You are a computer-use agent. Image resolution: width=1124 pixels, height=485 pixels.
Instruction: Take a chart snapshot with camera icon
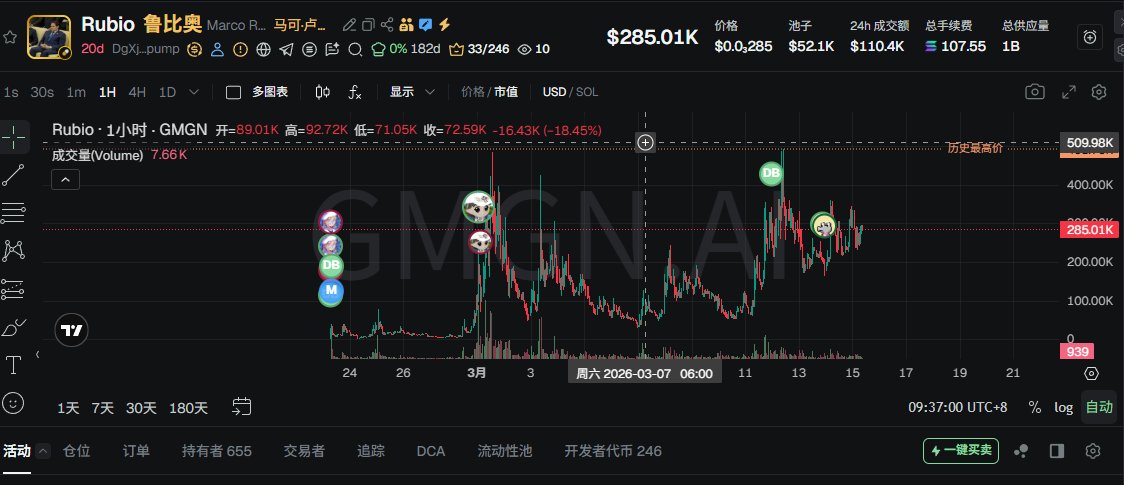[x=1034, y=92]
